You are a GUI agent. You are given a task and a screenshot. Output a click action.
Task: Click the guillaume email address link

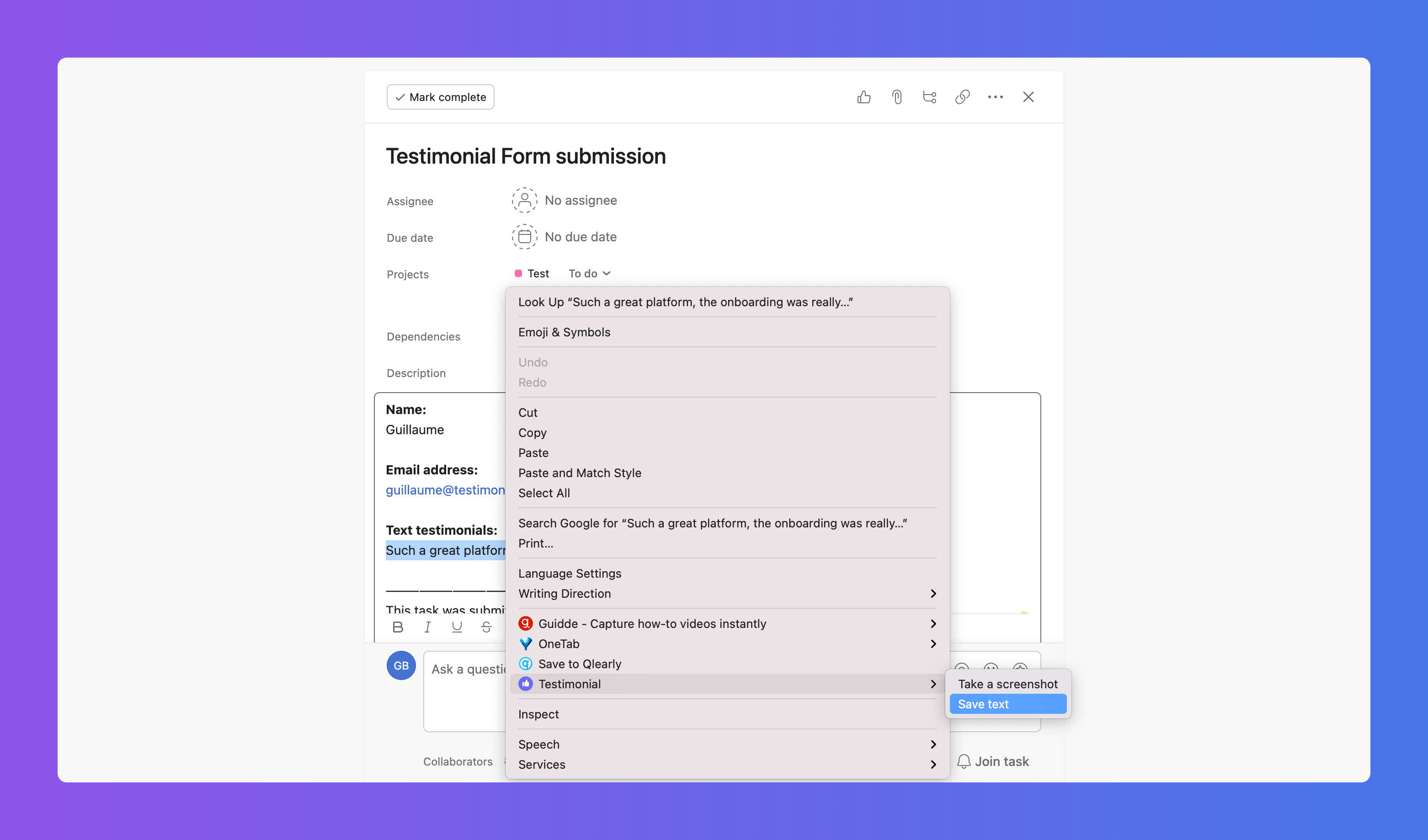click(x=445, y=490)
